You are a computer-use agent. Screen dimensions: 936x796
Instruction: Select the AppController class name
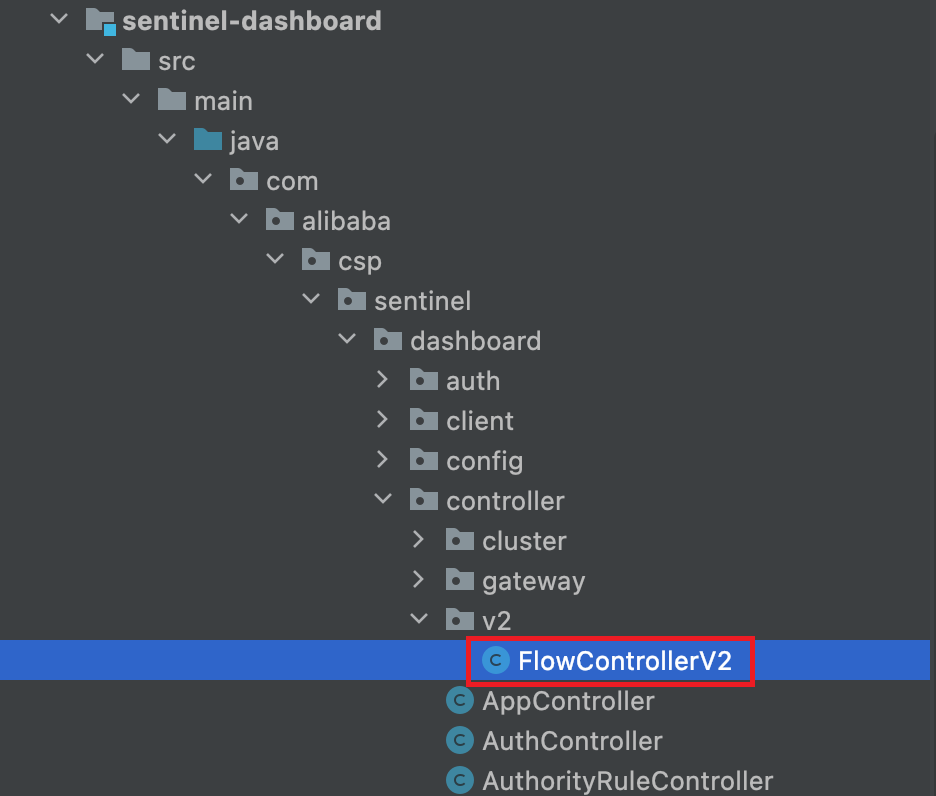click(x=568, y=701)
